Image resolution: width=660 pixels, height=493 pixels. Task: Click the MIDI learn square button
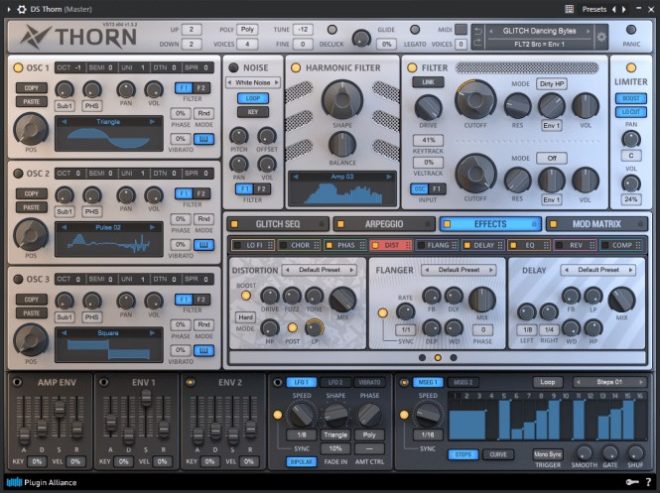point(461,29)
